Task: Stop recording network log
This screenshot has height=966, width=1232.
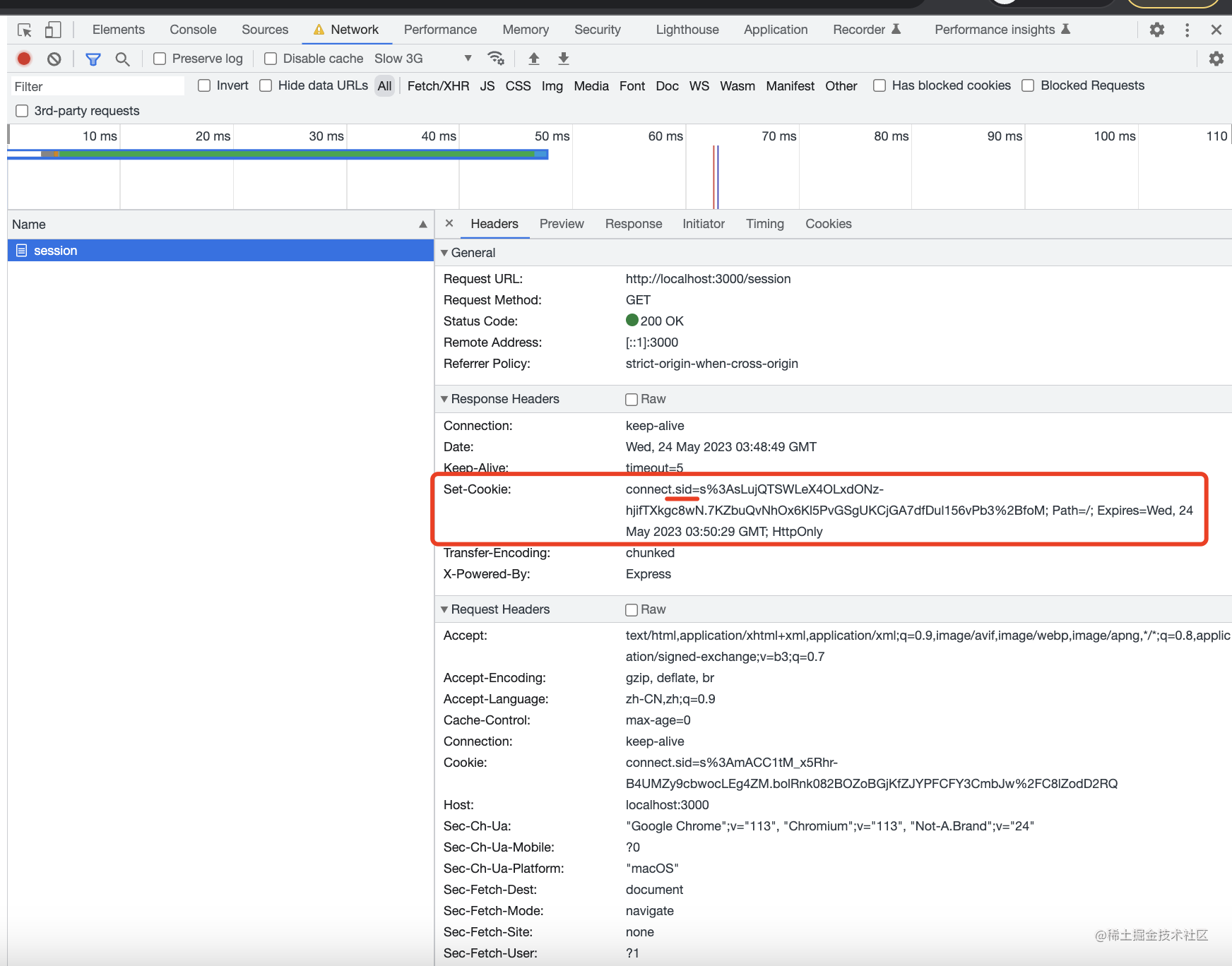Action: click(x=24, y=59)
